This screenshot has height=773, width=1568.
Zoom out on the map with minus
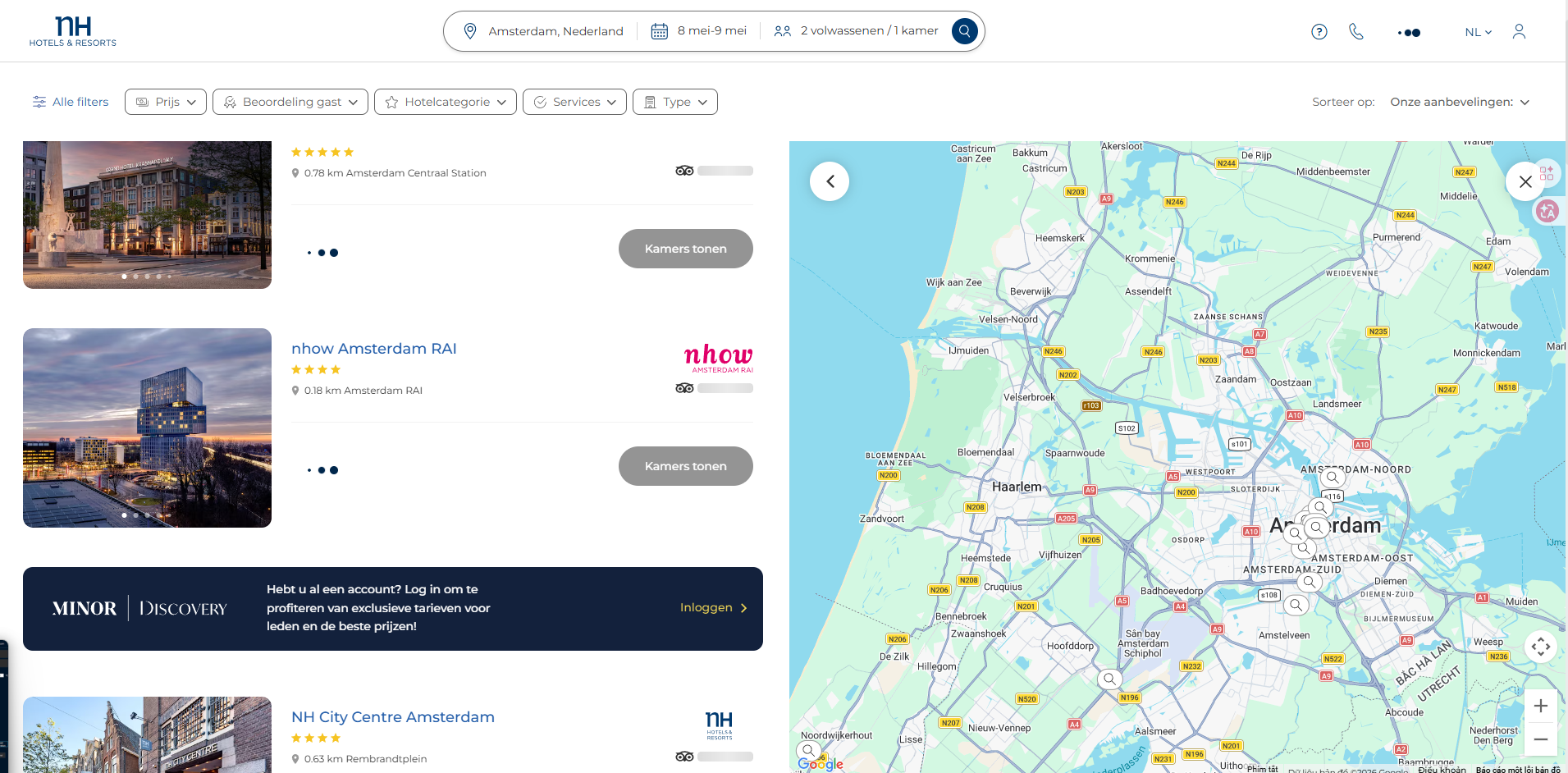click(x=1541, y=739)
